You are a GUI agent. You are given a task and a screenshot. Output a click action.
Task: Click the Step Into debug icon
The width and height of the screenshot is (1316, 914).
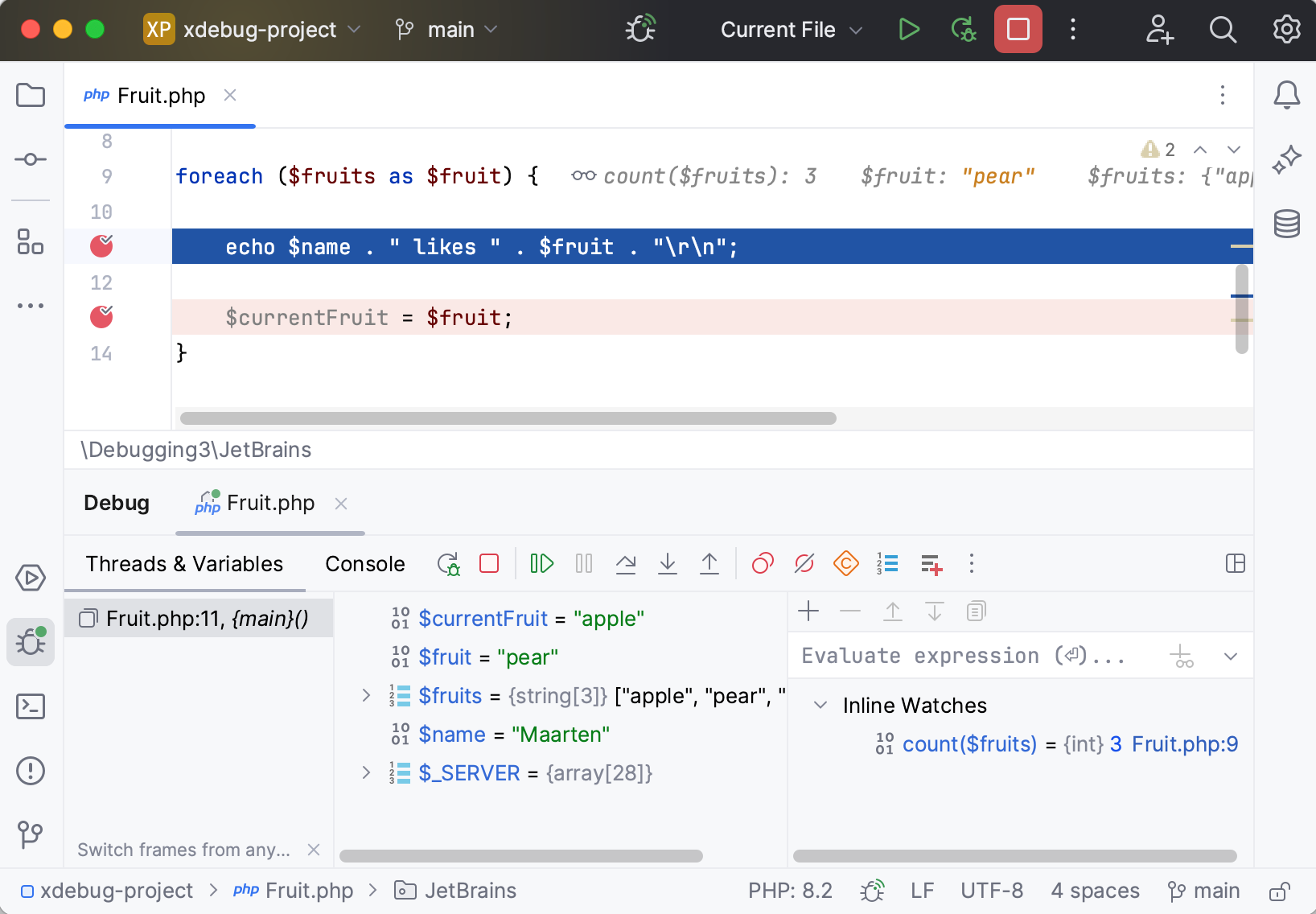668,563
